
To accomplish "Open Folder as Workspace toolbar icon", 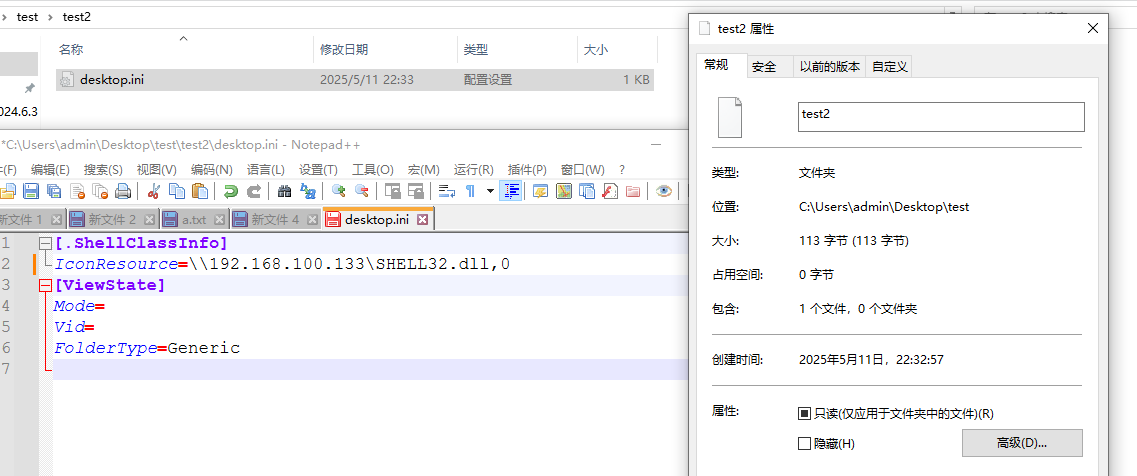I will click(x=633, y=191).
